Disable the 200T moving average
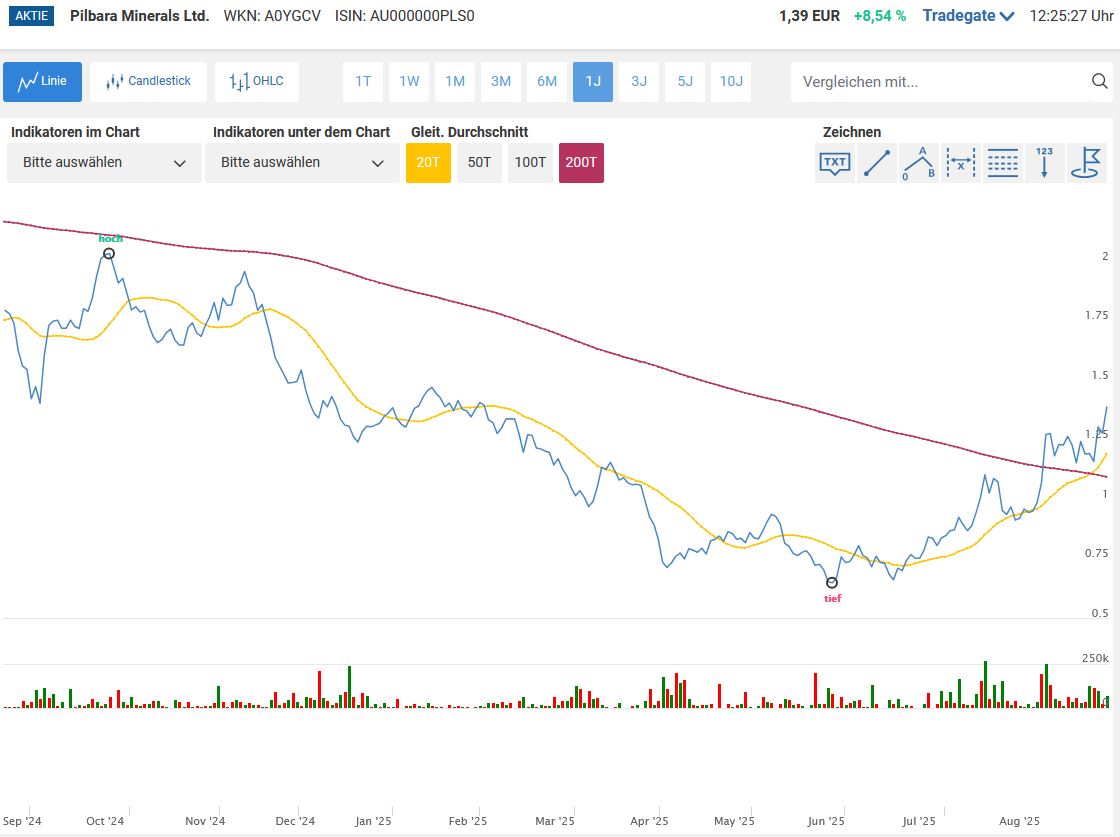Screen dimensions: 1120x837 pos(581,163)
